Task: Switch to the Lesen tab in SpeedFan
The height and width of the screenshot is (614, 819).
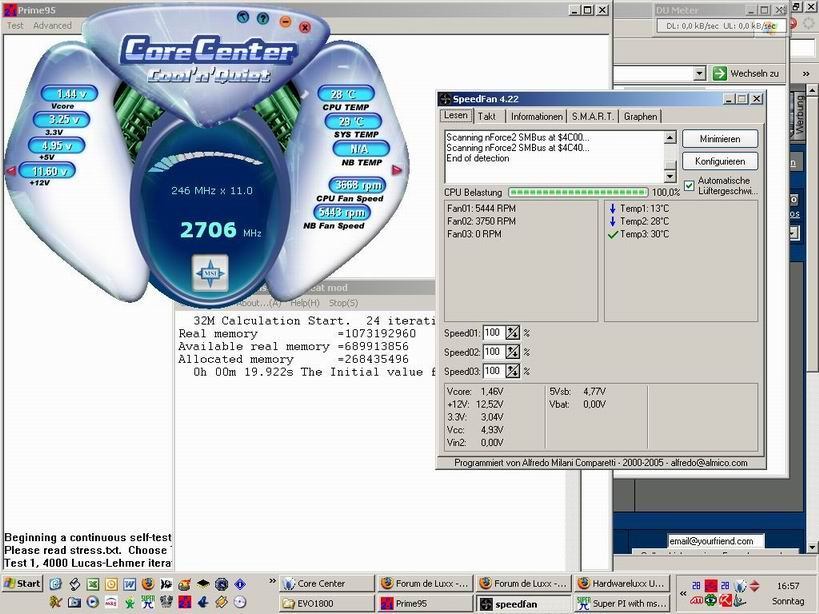Action: coord(456,115)
